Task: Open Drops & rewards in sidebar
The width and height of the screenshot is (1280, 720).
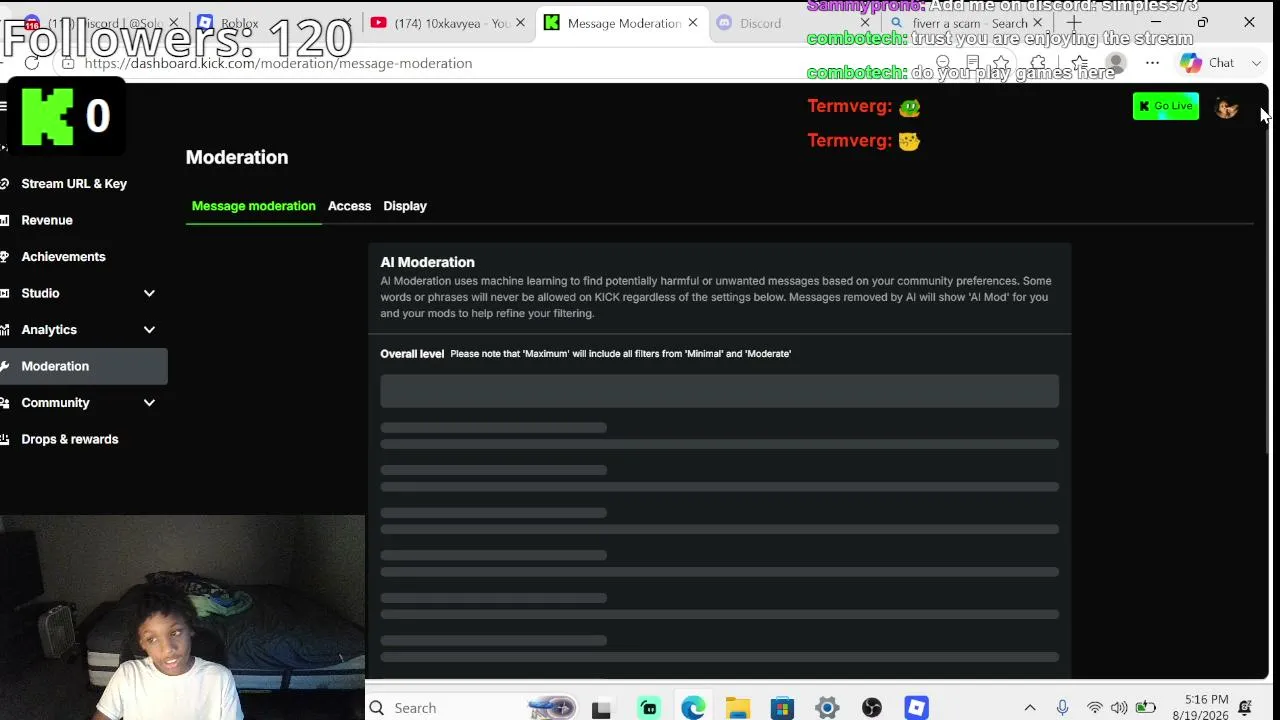Action: [x=70, y=439]
